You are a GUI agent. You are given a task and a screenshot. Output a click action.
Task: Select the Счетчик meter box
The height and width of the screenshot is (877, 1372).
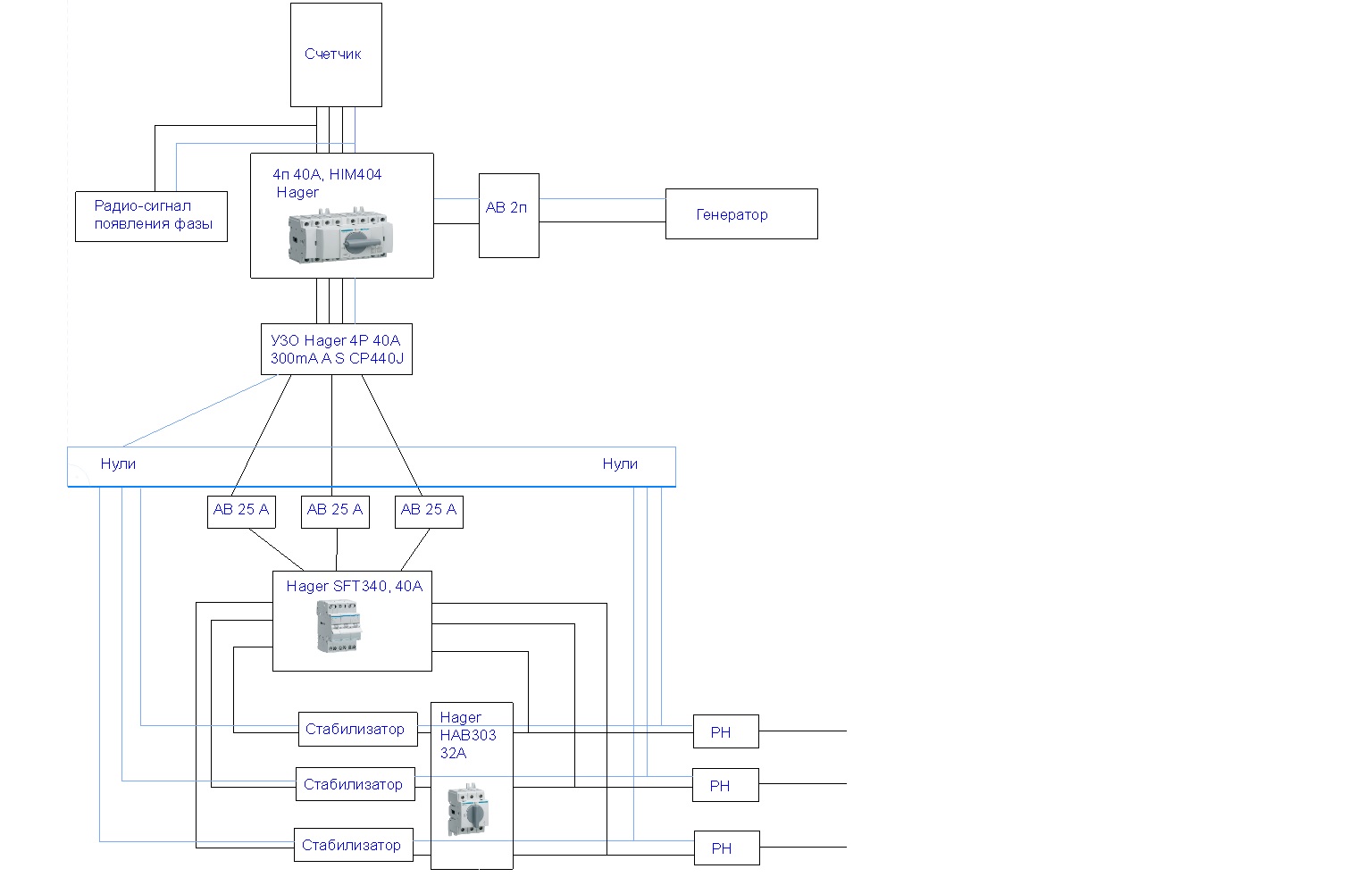(x=336, y=54)
